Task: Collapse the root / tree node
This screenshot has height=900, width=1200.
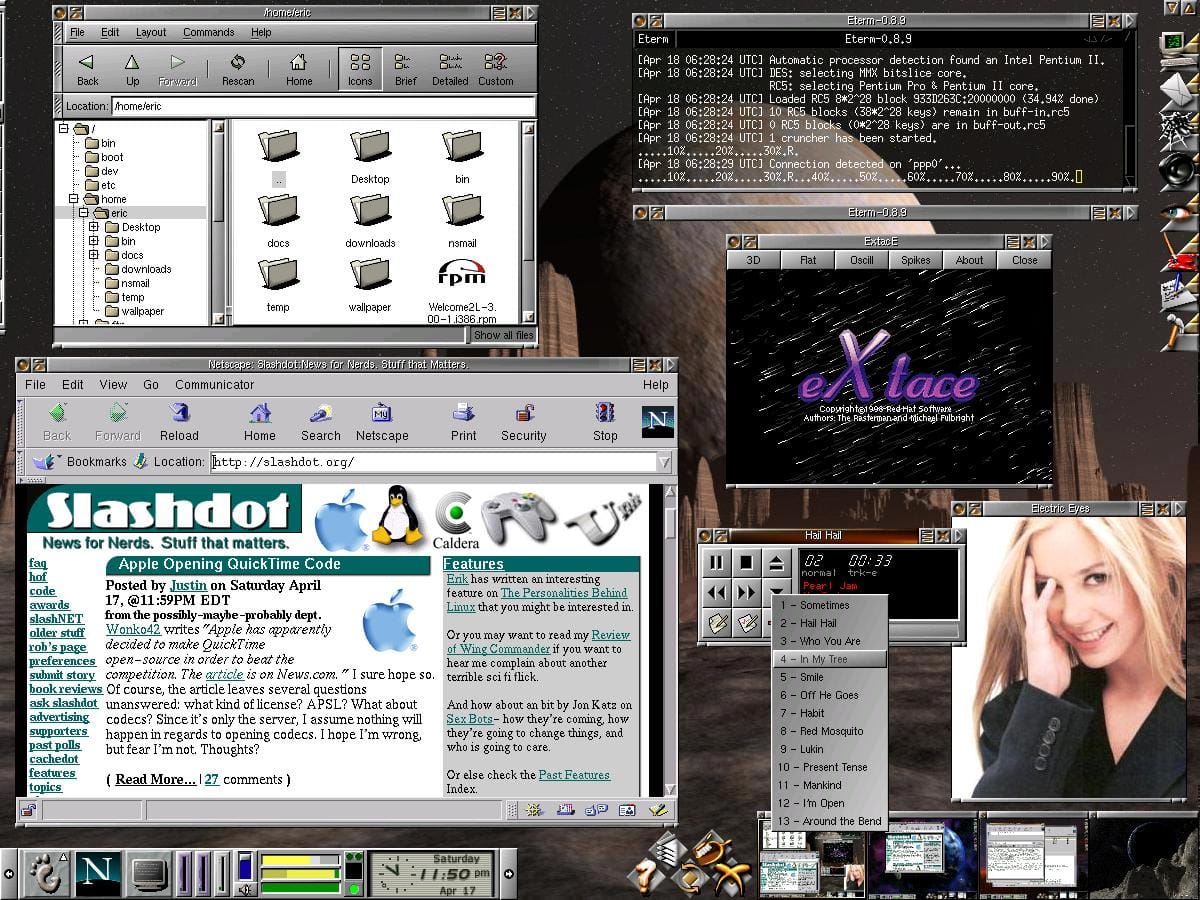Action: pos(65,129)
